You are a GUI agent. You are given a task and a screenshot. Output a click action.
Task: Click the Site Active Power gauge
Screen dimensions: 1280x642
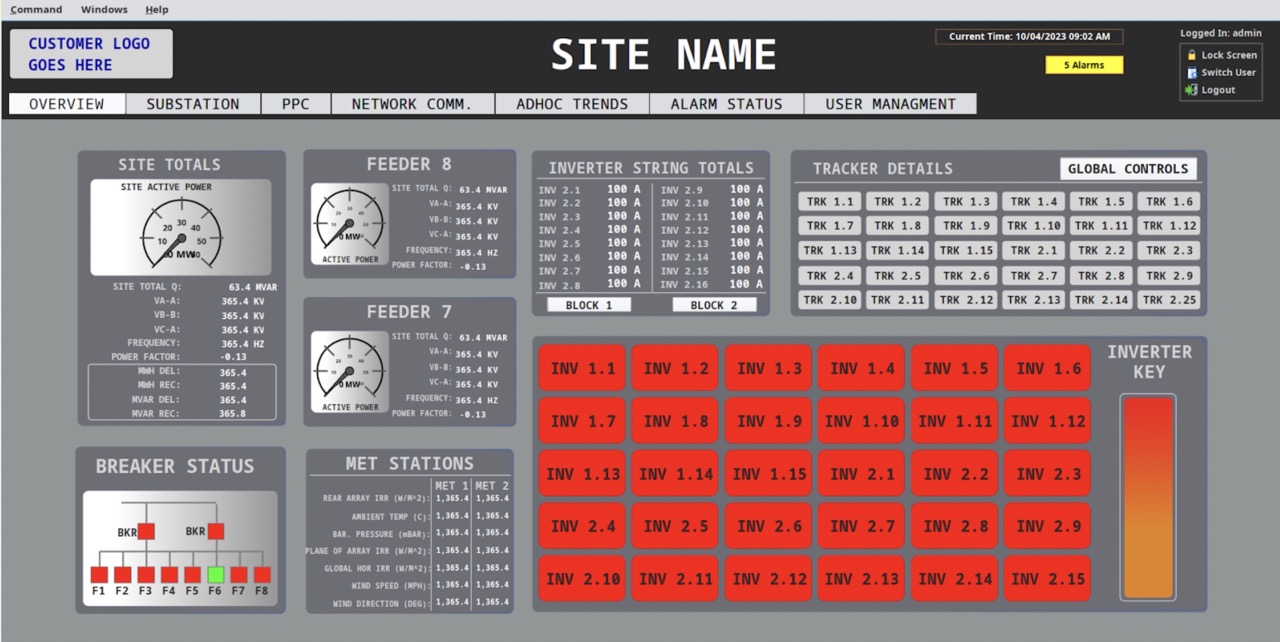pos(180,230)
